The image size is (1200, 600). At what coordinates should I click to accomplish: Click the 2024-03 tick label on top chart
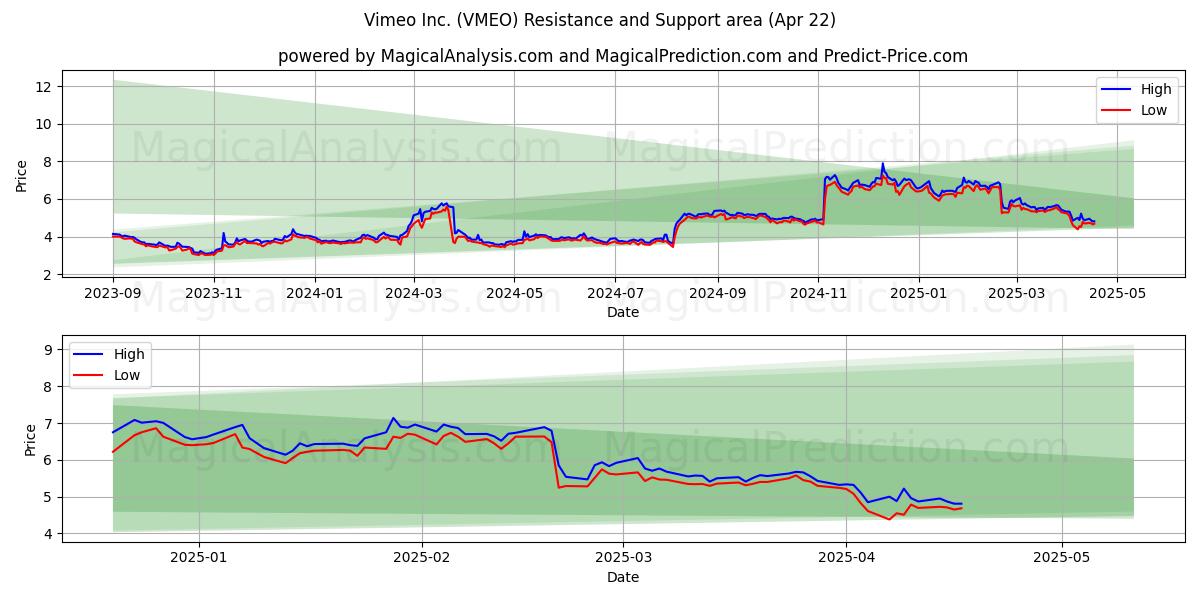pyautogui.click(x=414, y=293)
